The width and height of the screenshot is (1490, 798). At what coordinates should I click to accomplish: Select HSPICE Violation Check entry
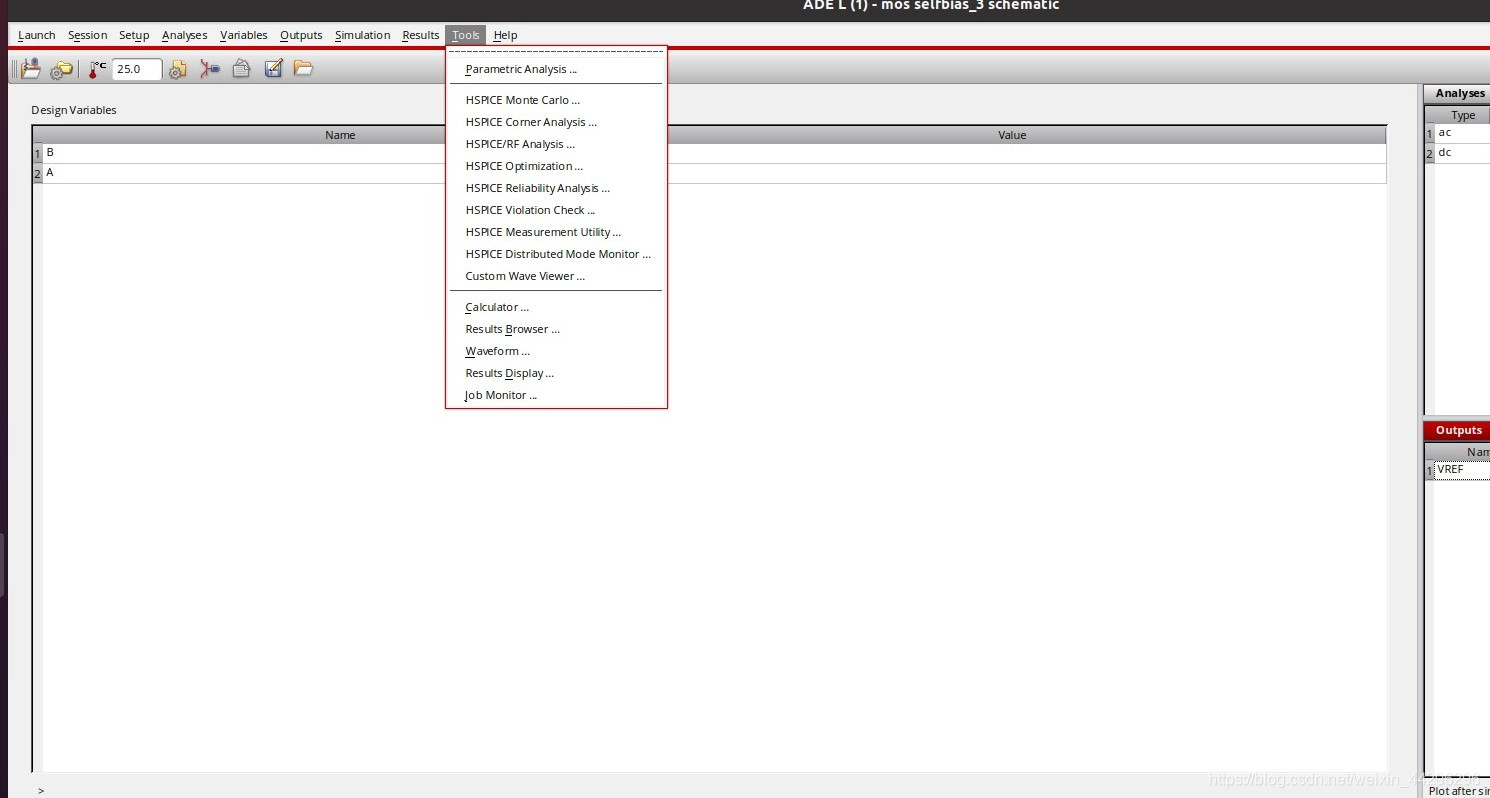click(556, 210)
